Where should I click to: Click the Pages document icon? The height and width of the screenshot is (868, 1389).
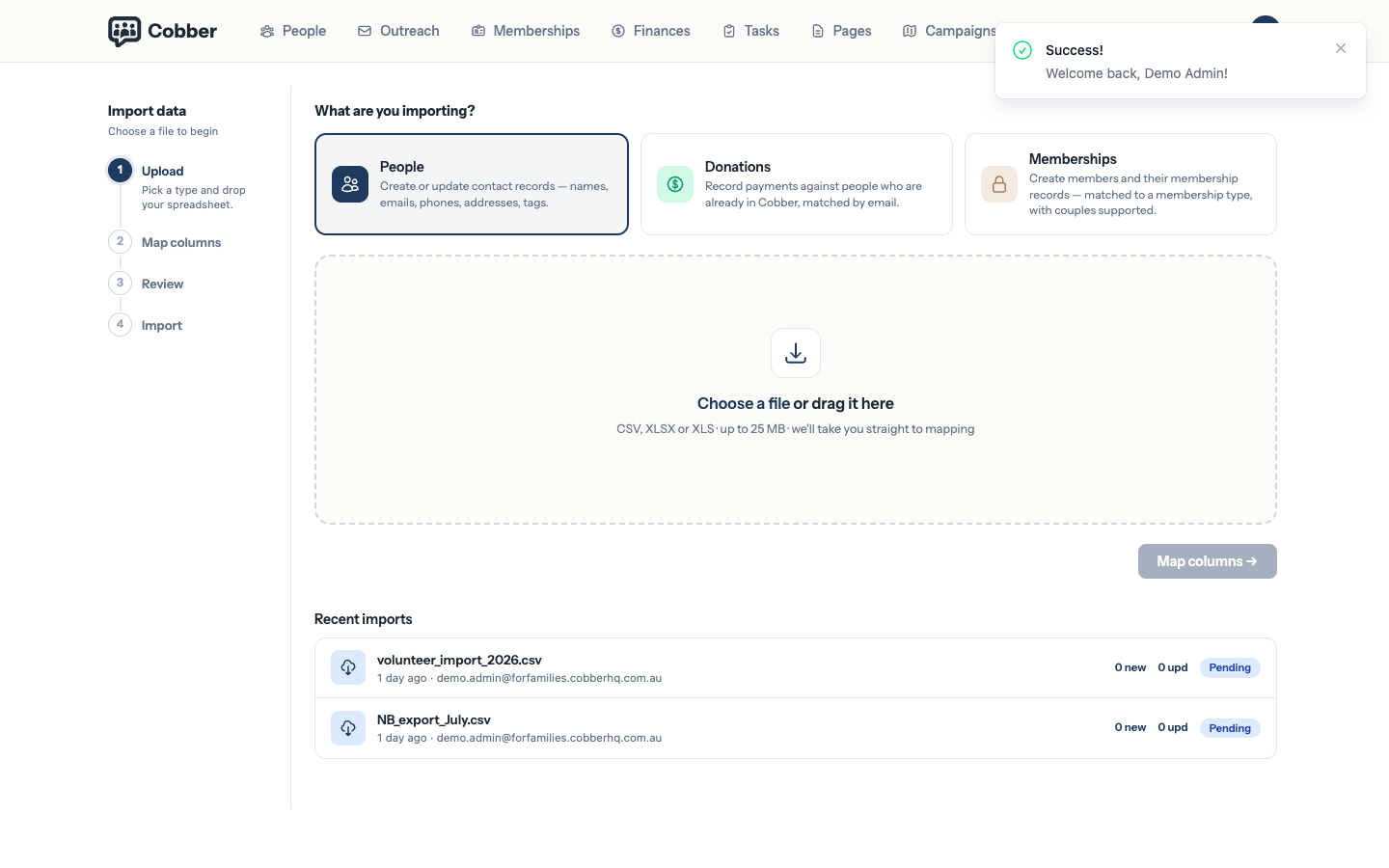point(818,31)
